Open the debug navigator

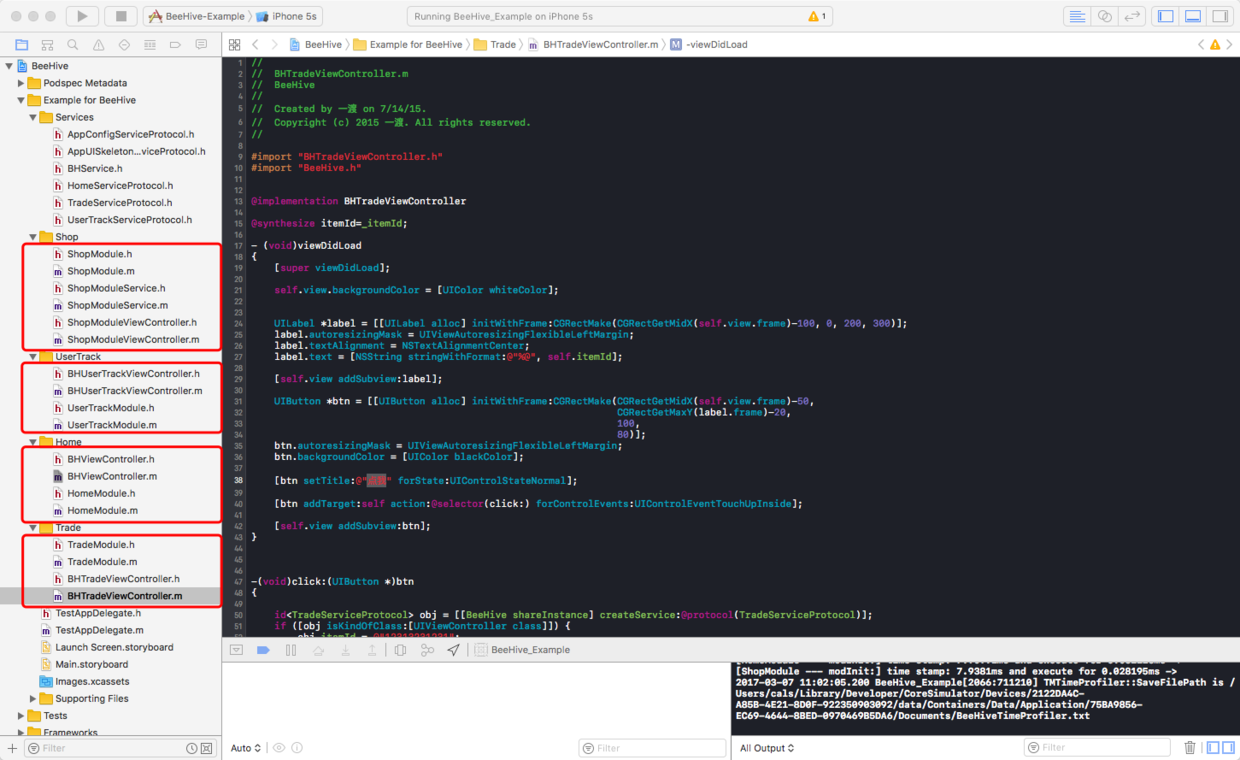pos(150,45)
